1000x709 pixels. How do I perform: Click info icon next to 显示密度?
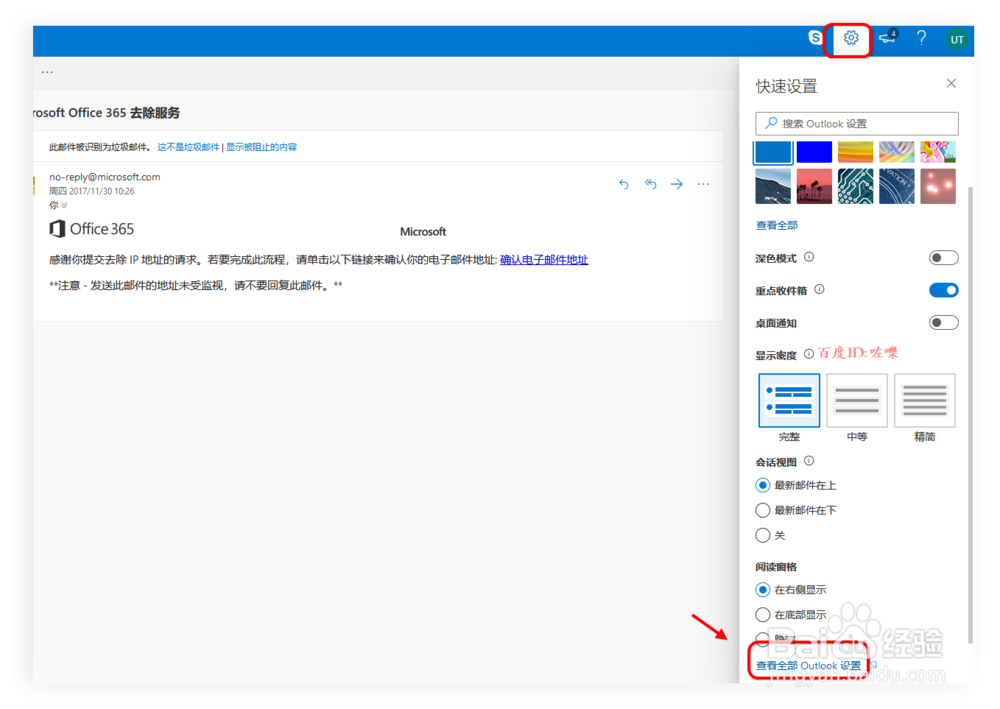[809, 354]
